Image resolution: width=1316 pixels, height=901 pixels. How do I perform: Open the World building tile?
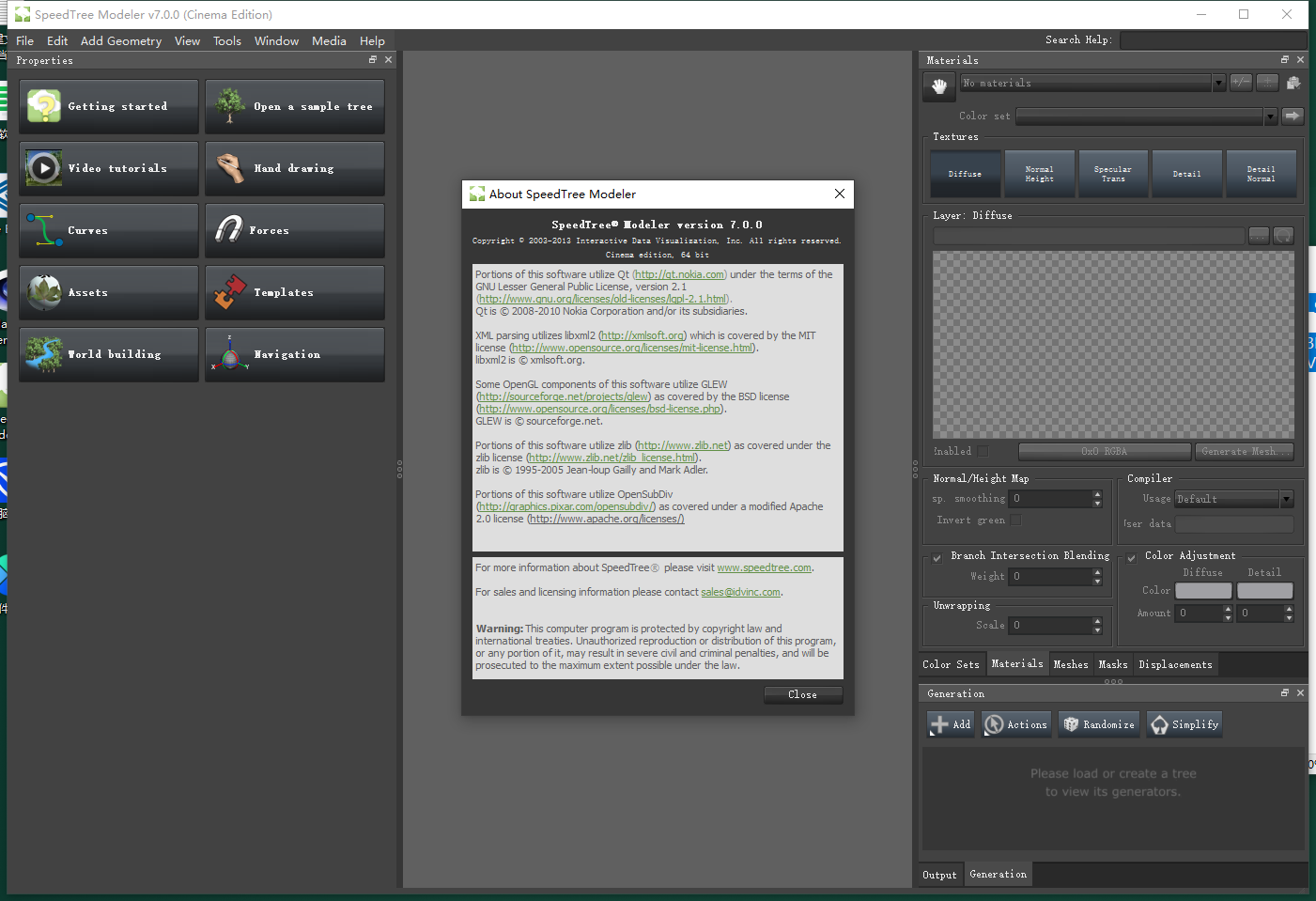coord(109,354)
